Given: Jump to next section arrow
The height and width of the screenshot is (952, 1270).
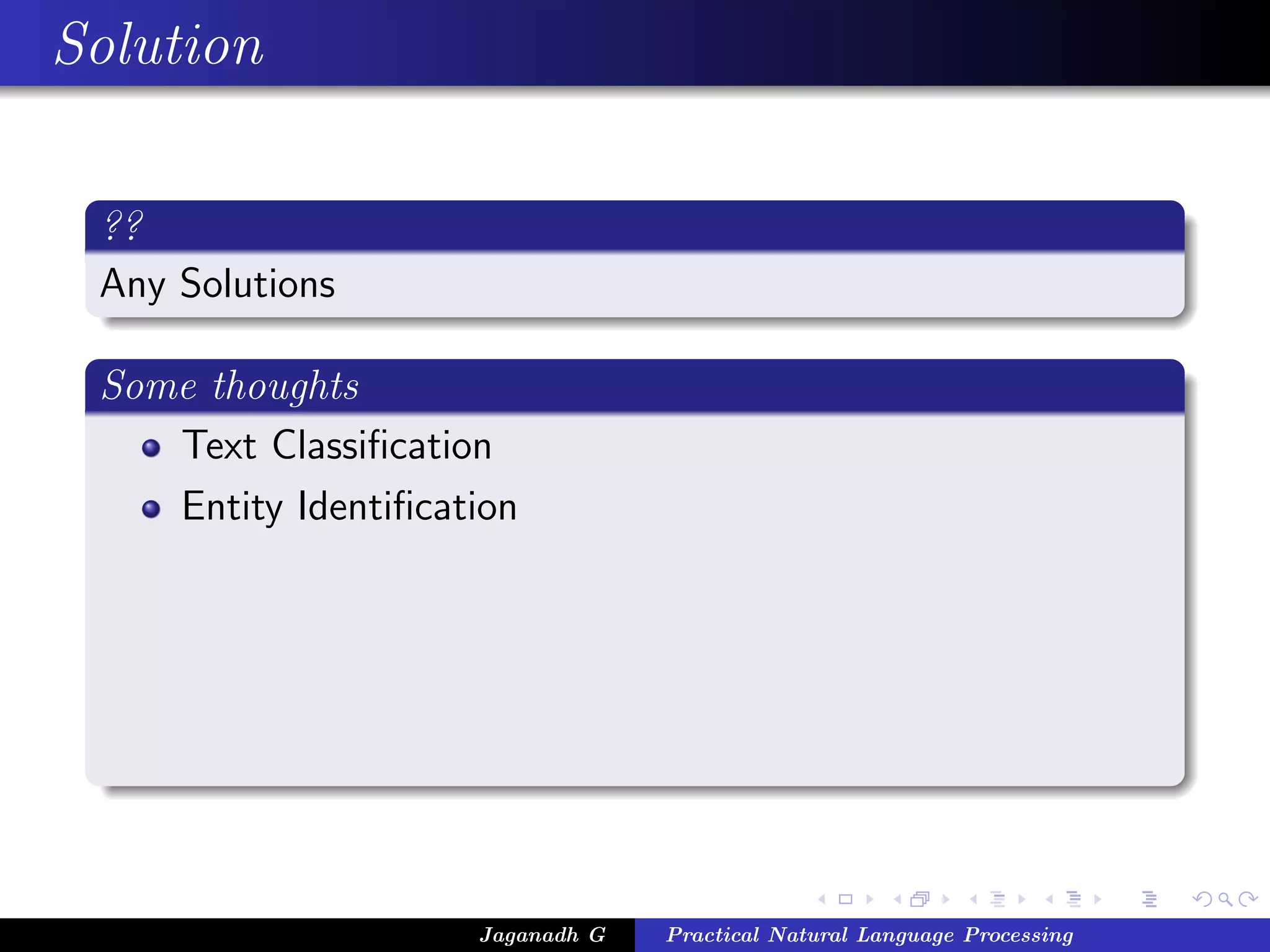Looking at the screenshot, I should coord(1098,899).
